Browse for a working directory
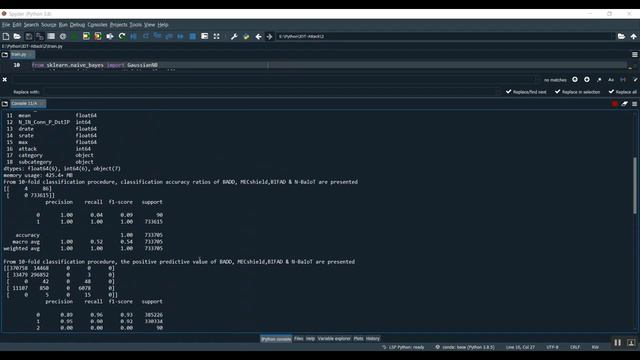The width and height of the screenshot is (640, 360). [x=621, y=36]
